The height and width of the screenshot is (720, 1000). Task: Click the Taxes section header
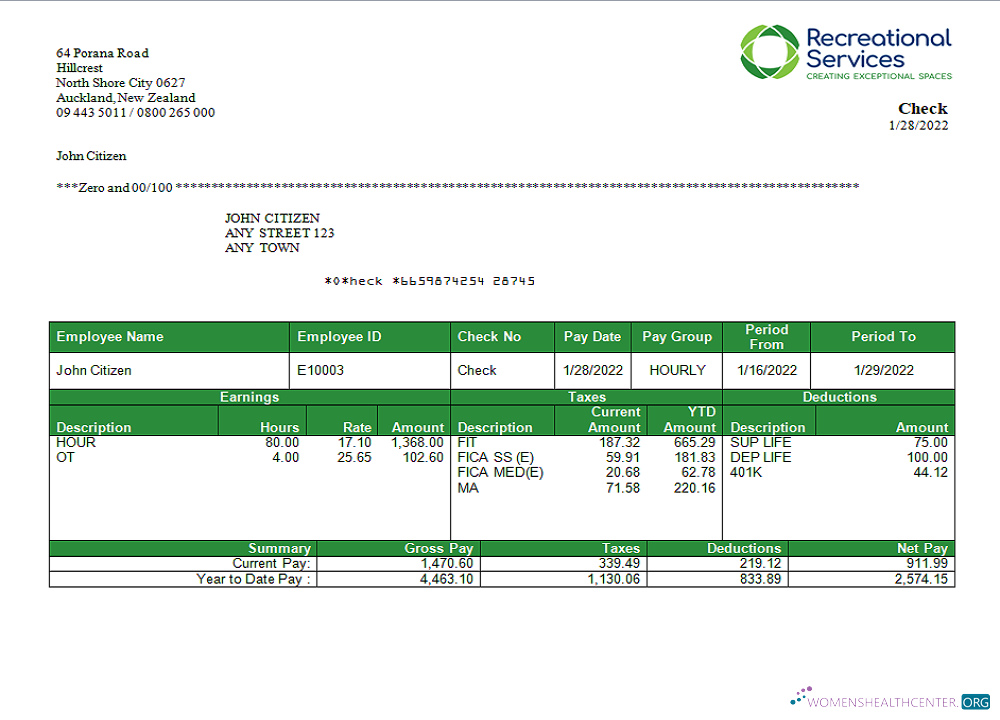[587, 397]
